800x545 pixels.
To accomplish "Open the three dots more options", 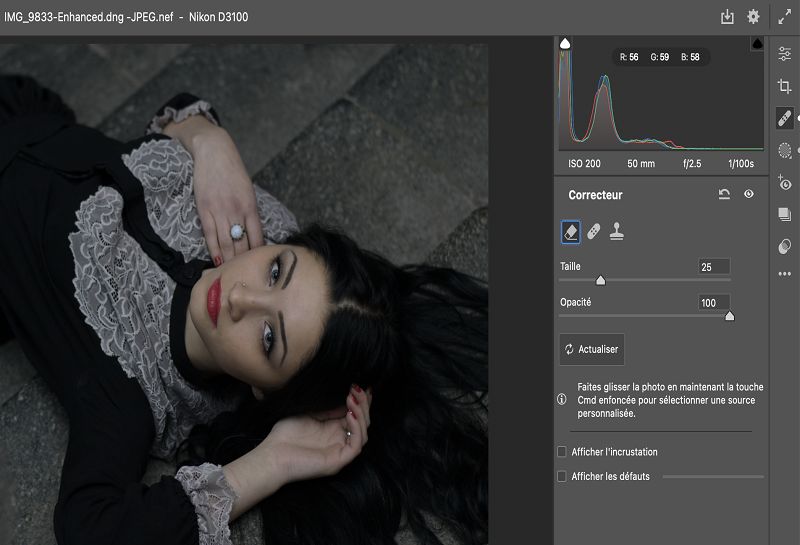I will (x=785, y=274).
